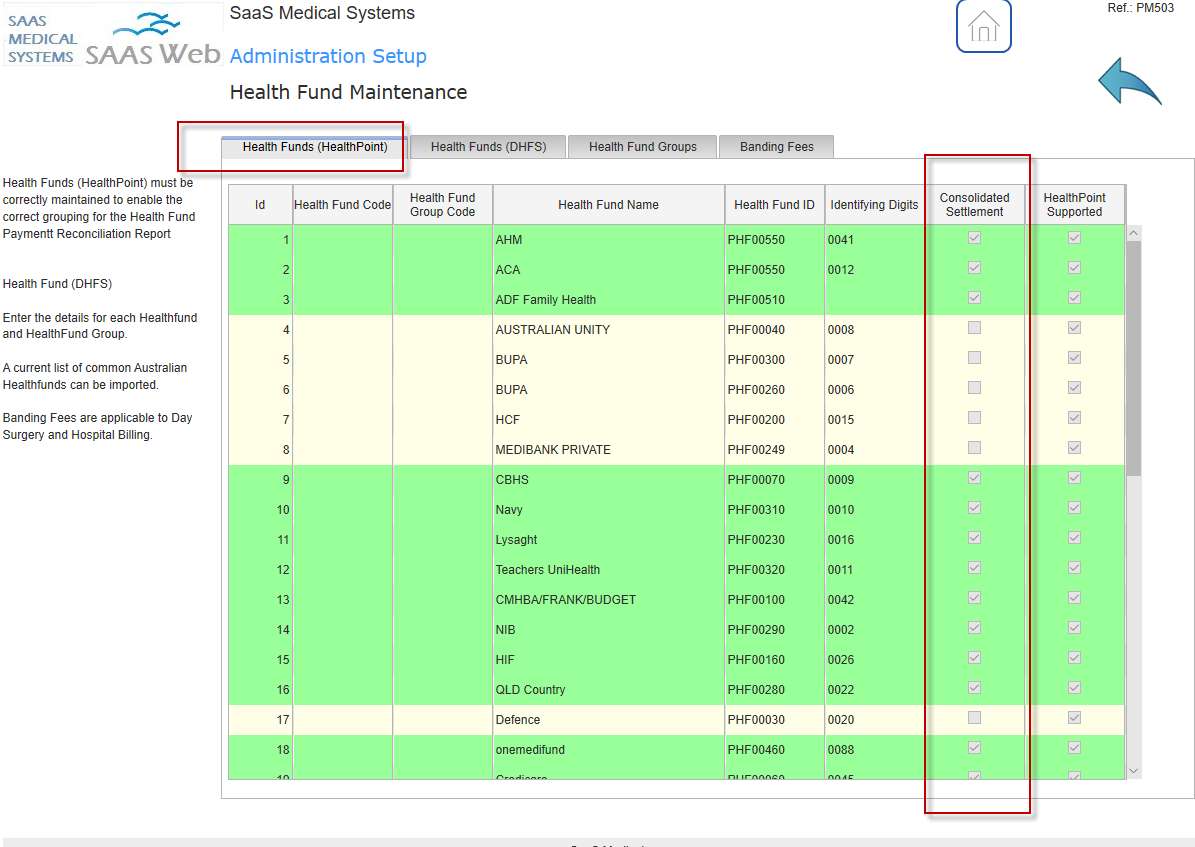Click the Consolidated Settlement column header
The height and width of the screenshot is (847, 1195).
click(x=974, y=204)
